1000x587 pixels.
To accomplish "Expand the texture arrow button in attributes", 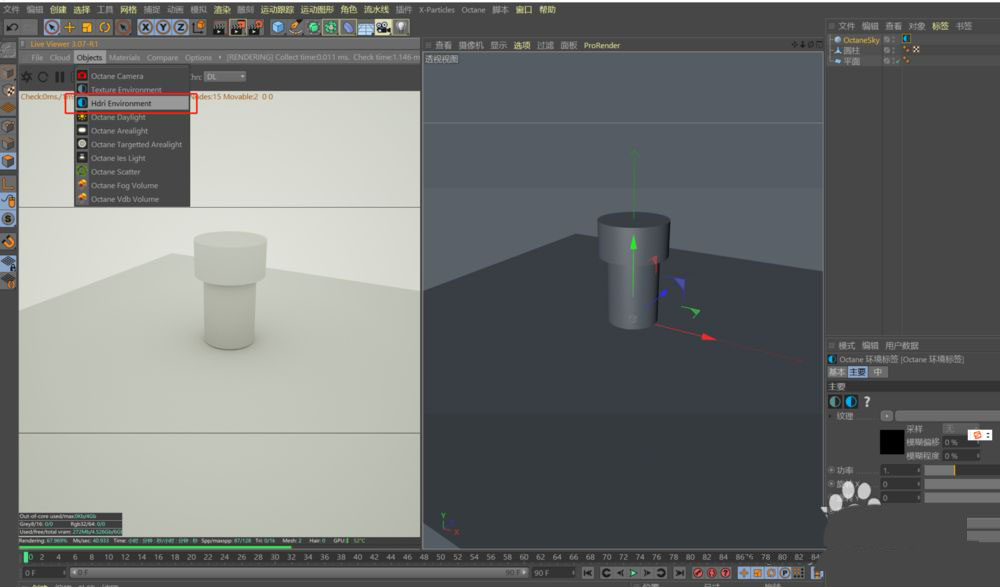I will click(x=886, y=415).
